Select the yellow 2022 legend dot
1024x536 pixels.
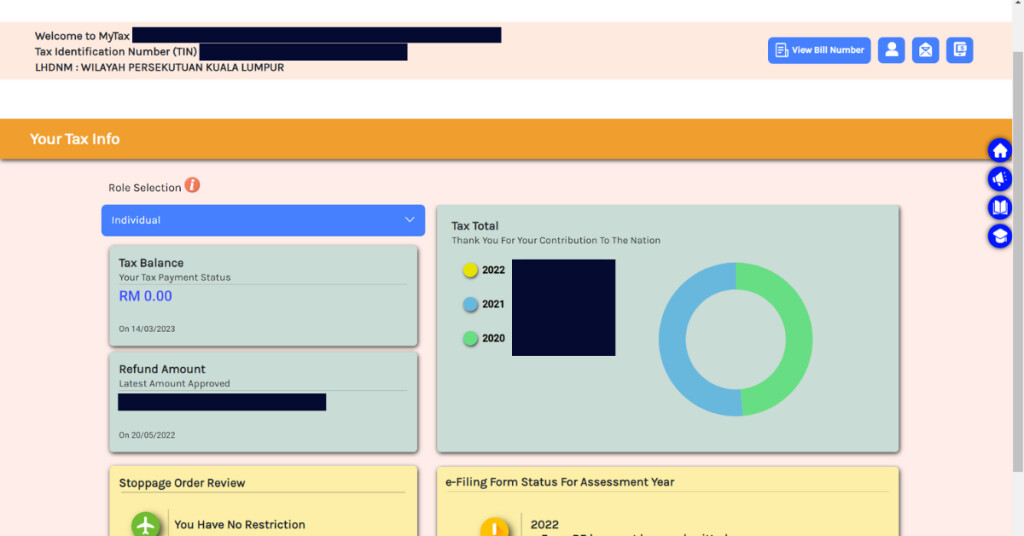pos(470,270)
